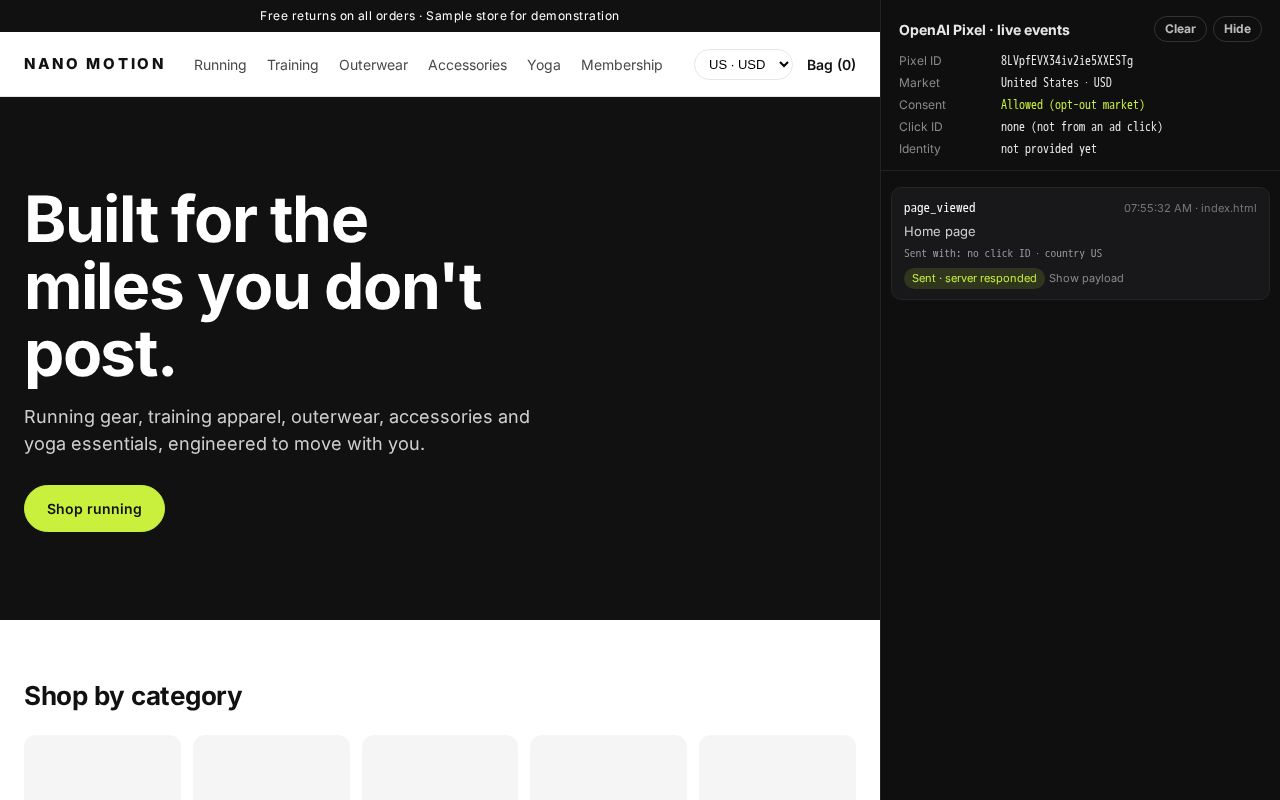Click the 'Home page' event description
Image resolution: width=1280 pixels, height=800 pixels.
940,231
